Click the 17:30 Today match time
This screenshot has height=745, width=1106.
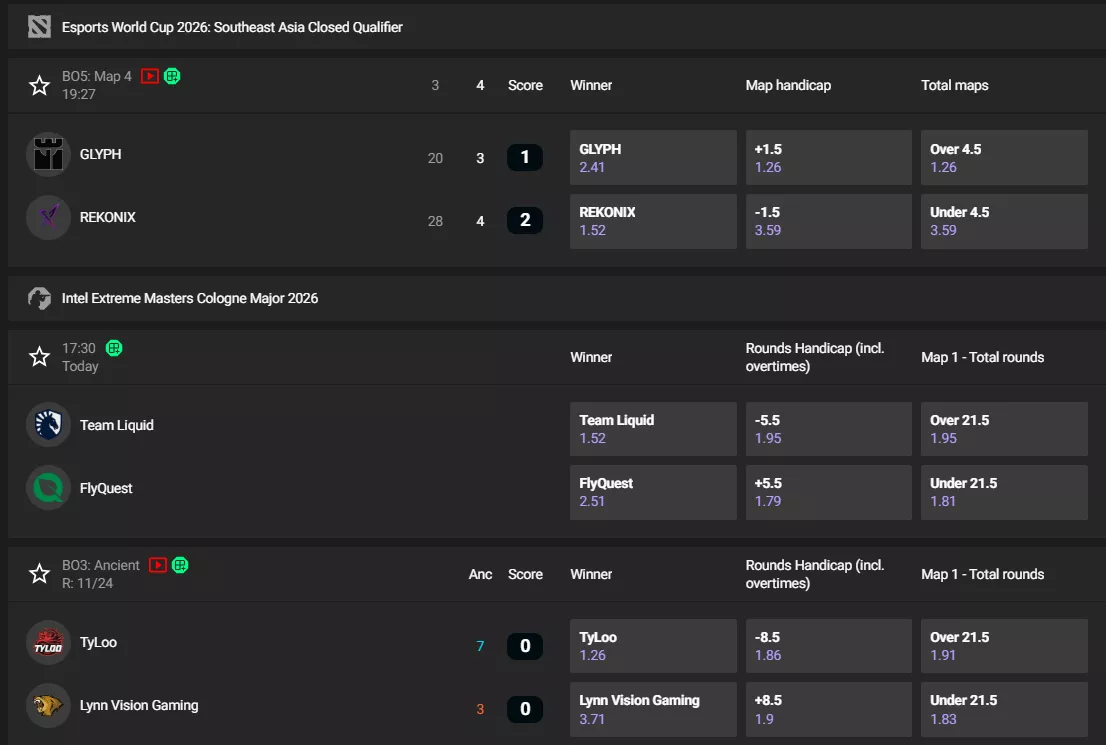click(x=80, y=357)
